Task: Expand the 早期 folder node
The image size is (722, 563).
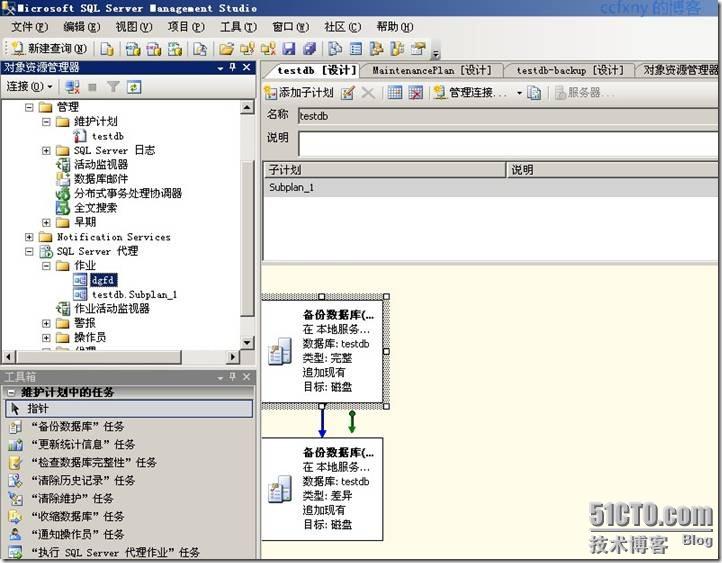Action: coord(46,222)
